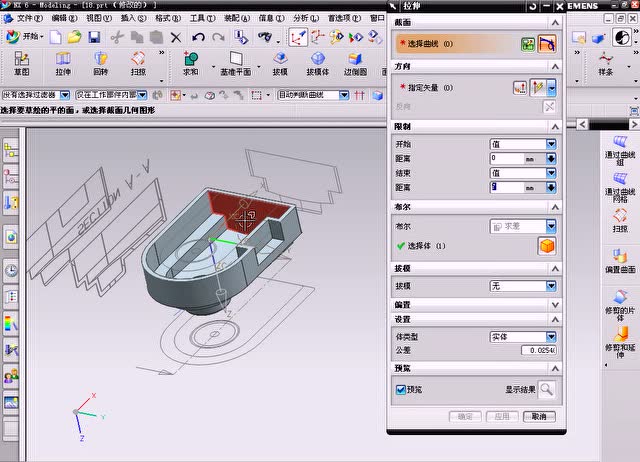Open the 工具 (Tools) menu

202,18
